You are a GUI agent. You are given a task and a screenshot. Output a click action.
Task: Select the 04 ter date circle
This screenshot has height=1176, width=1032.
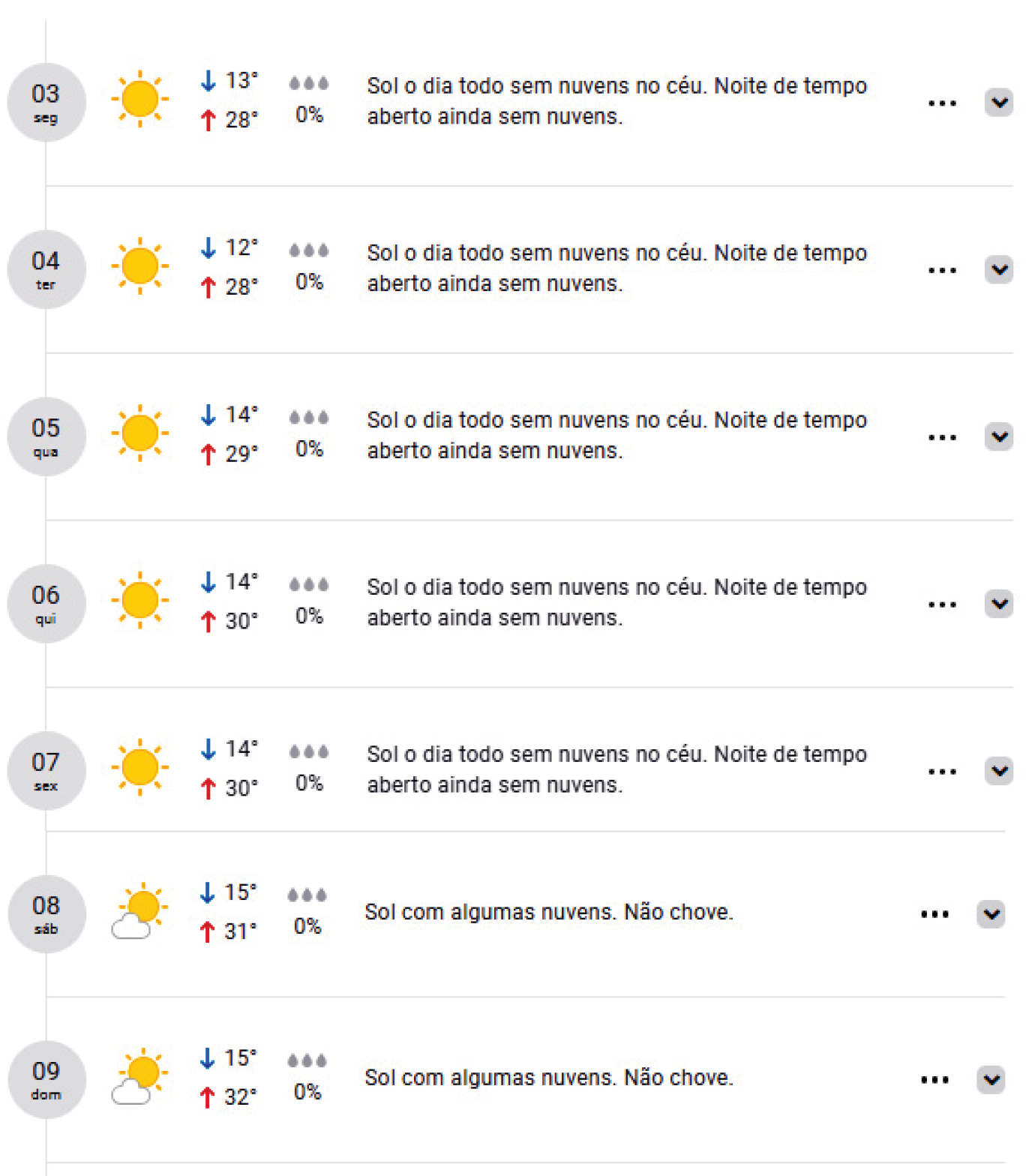[46, 270]
